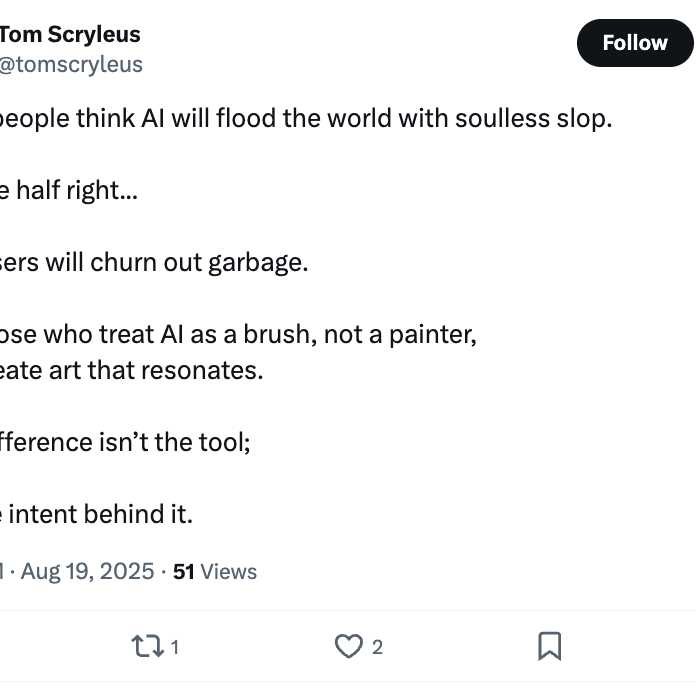Image resolution: width=696 pixels, height=696 pixels.
Task: Follow Tom Scryleus
Action: pyautogui.click(x=634, y=43)
